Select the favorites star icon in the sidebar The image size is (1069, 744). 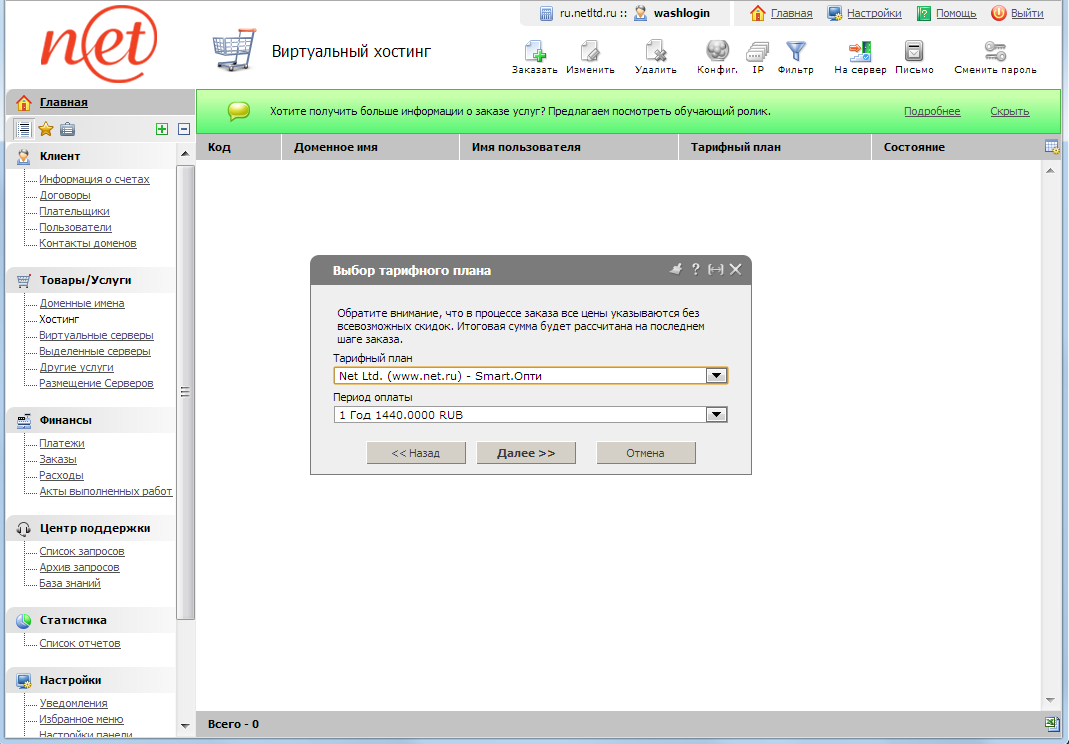pos(44,128)
